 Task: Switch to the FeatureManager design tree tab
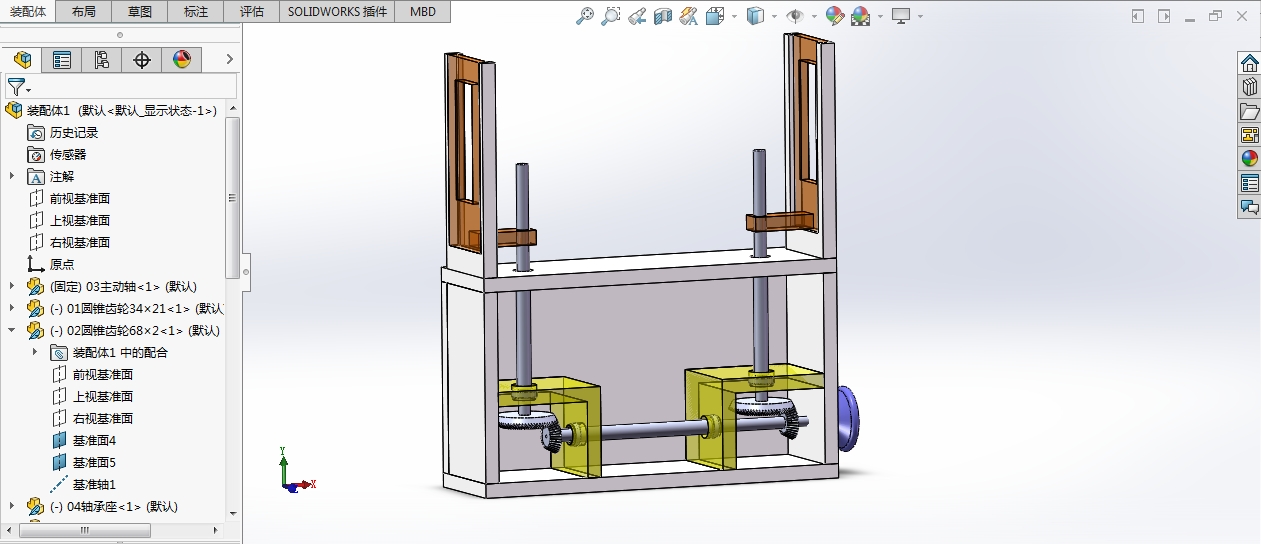(x=22, y=60)
